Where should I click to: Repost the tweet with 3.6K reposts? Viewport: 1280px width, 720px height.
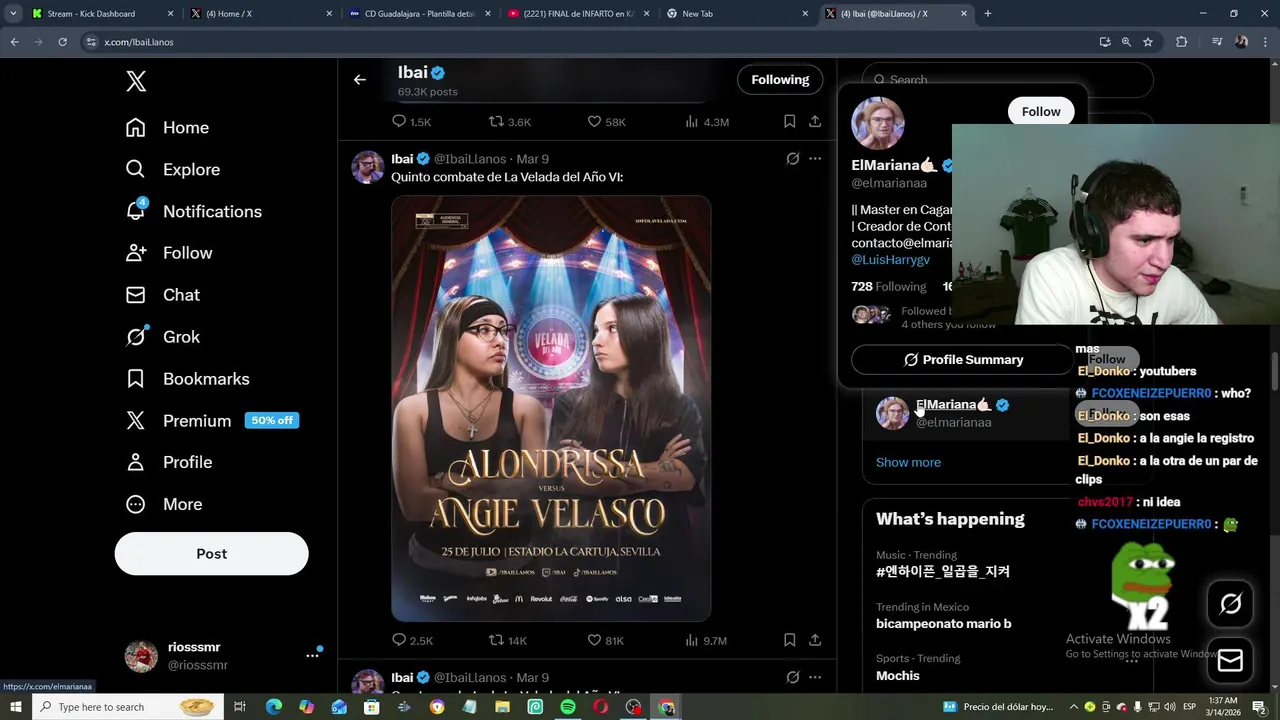point(509,122)
